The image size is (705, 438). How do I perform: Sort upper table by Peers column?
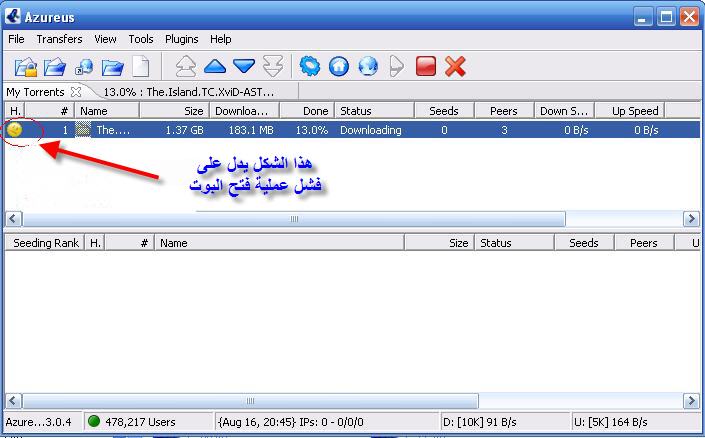coord(504,111)
